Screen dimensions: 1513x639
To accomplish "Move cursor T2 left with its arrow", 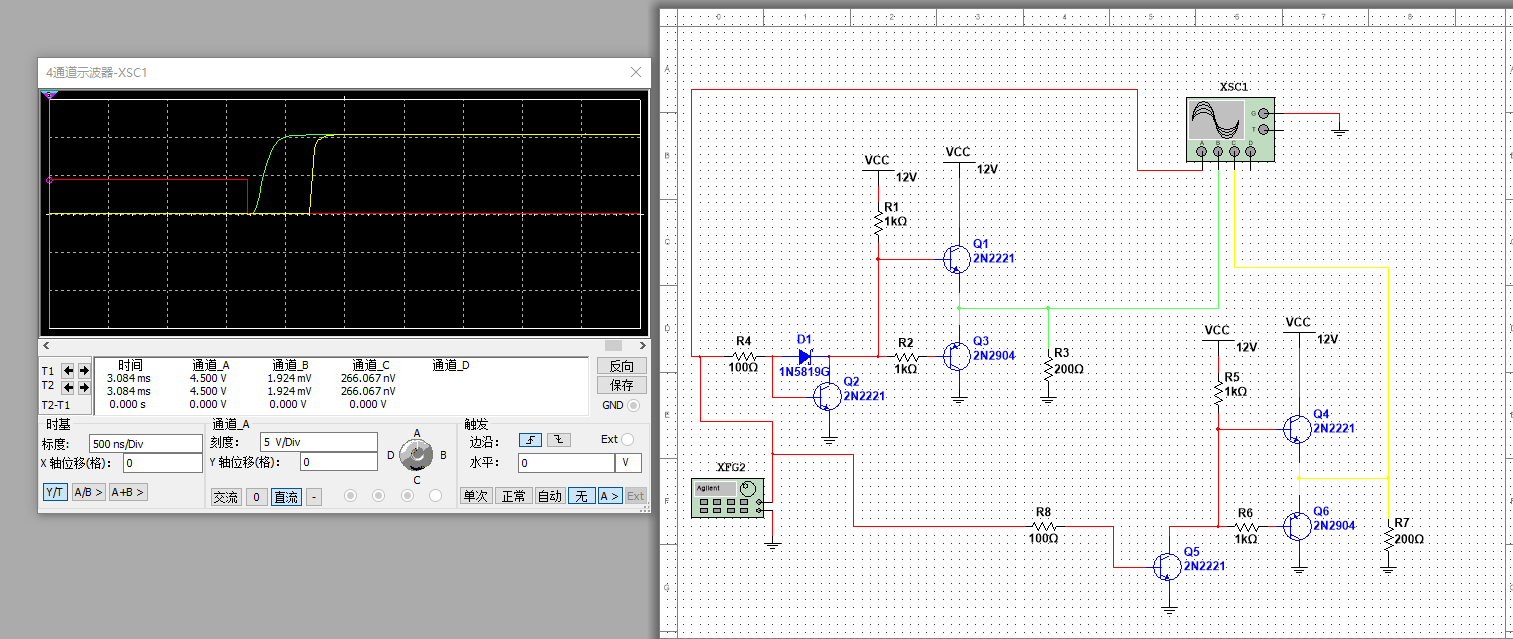I will point(68,387).
